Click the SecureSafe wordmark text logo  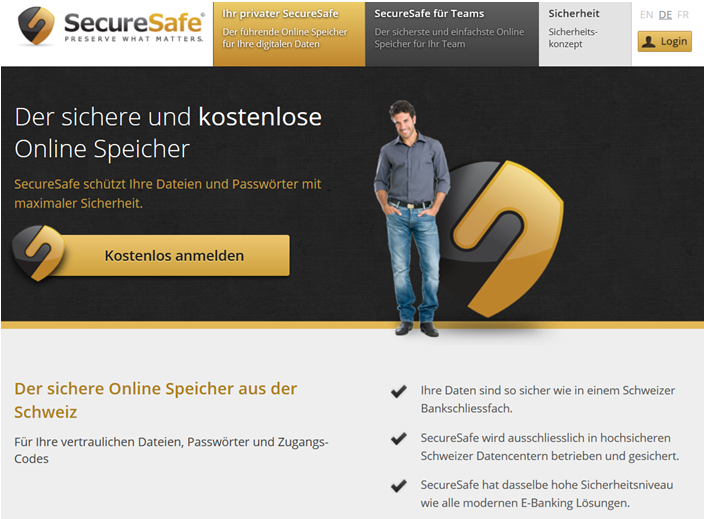(134, 22)
